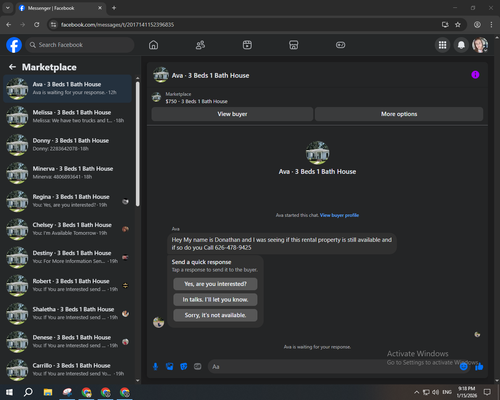Send quick response 'Sorry, it's not available.'
Screen dimensions: 500x400
pyautogui.click(x=215, y=315)
